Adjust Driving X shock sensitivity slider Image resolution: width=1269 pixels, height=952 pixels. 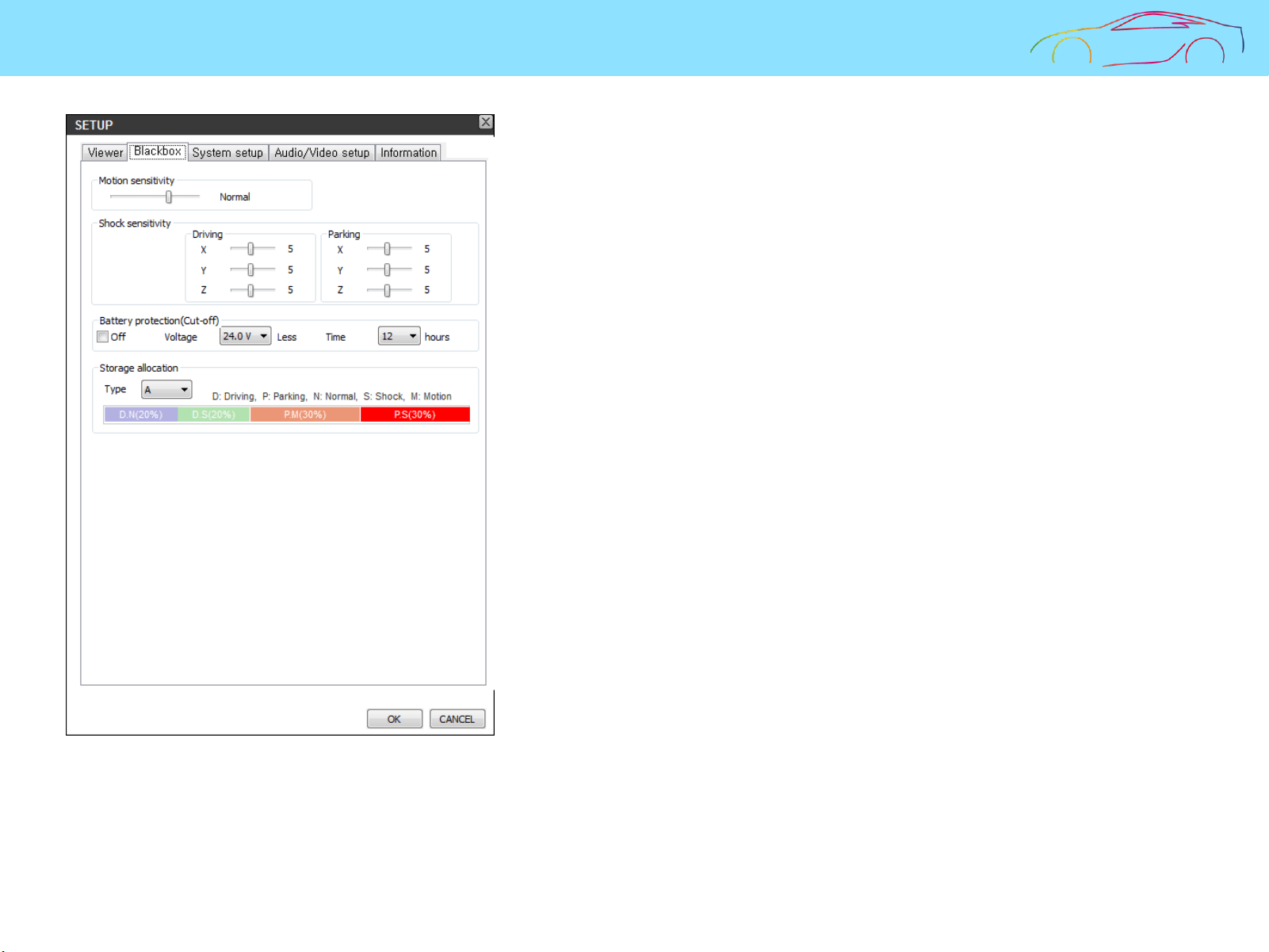pos(252,249)
